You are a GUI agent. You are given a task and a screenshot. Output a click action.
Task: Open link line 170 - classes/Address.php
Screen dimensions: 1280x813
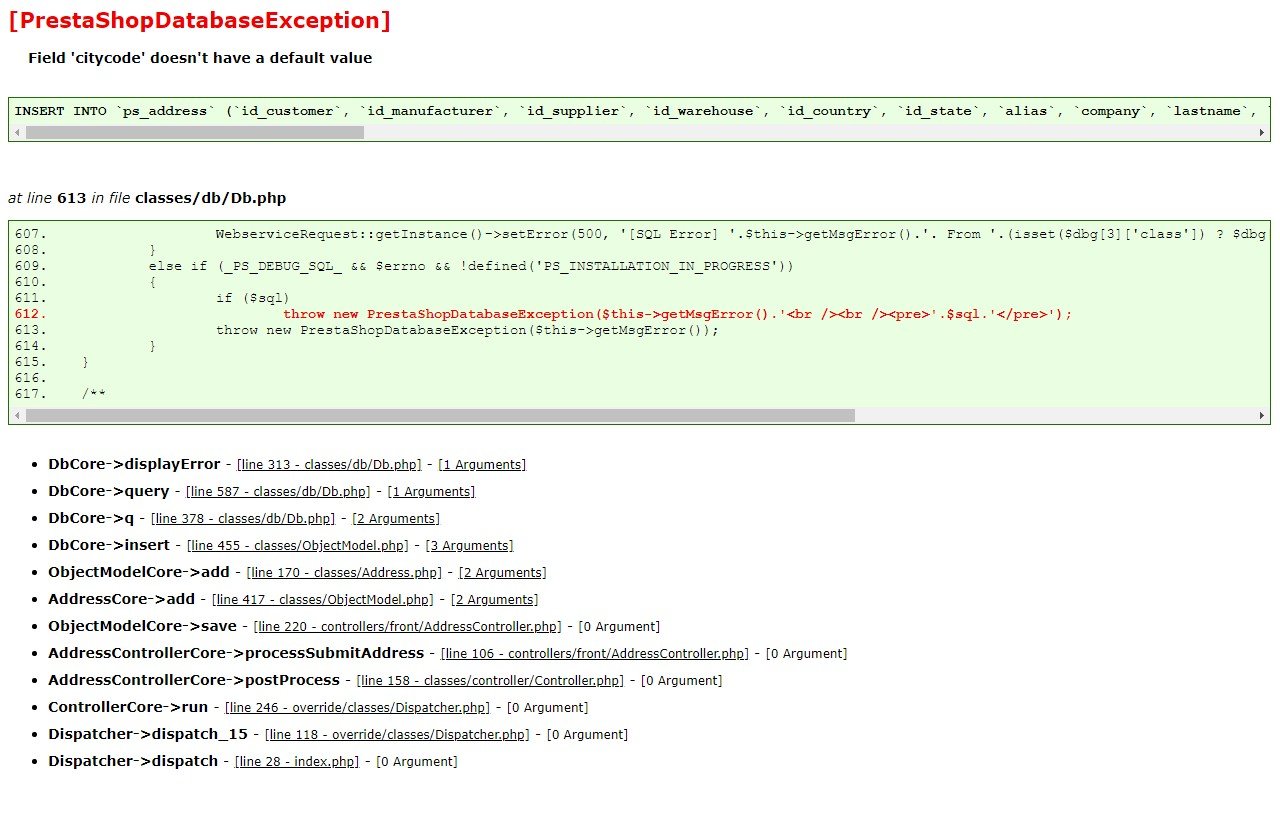pos(344,573)
